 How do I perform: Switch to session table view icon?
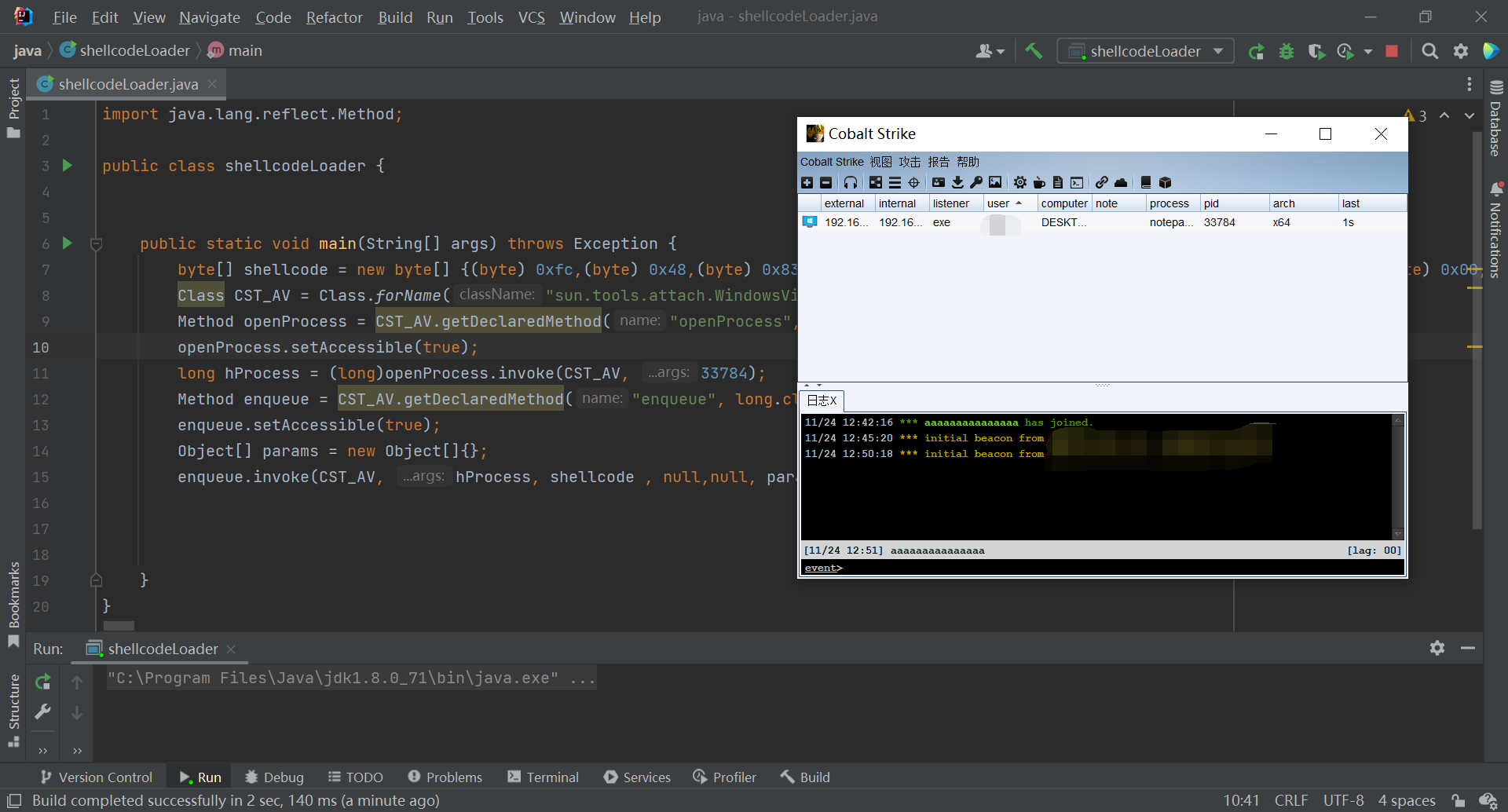(x=895, y=182)
